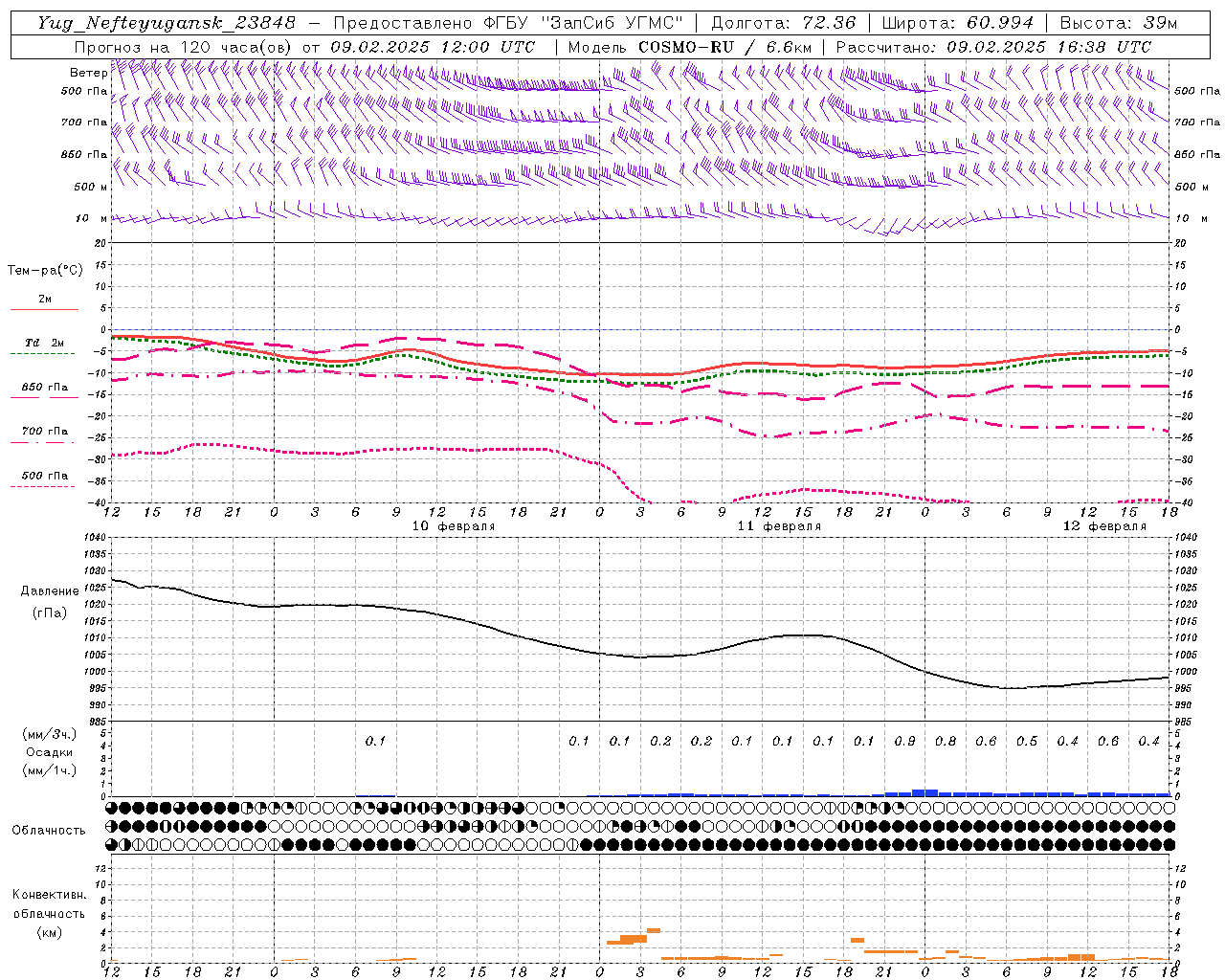
Task: Click the Давление chart label
Action: click(x=50, y=591)
